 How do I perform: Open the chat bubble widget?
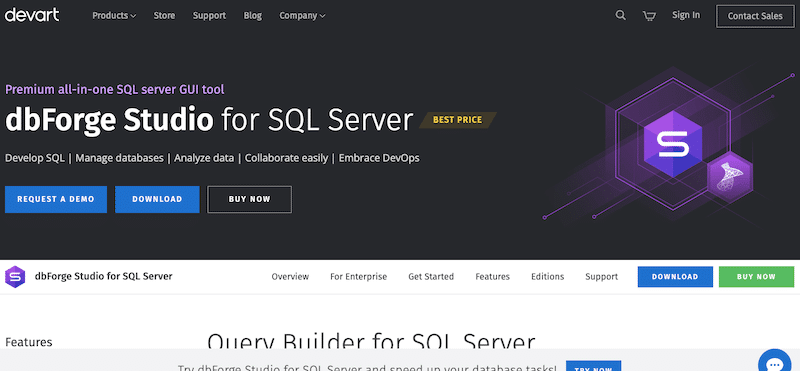(774, 362)
